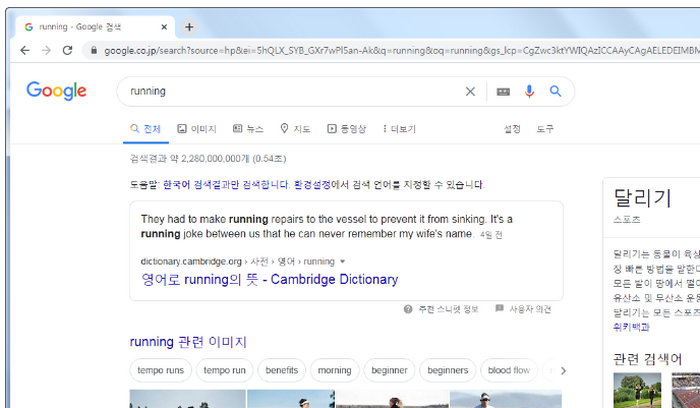Switch to the 지도 (Maps) tab

tap(295, 129)
